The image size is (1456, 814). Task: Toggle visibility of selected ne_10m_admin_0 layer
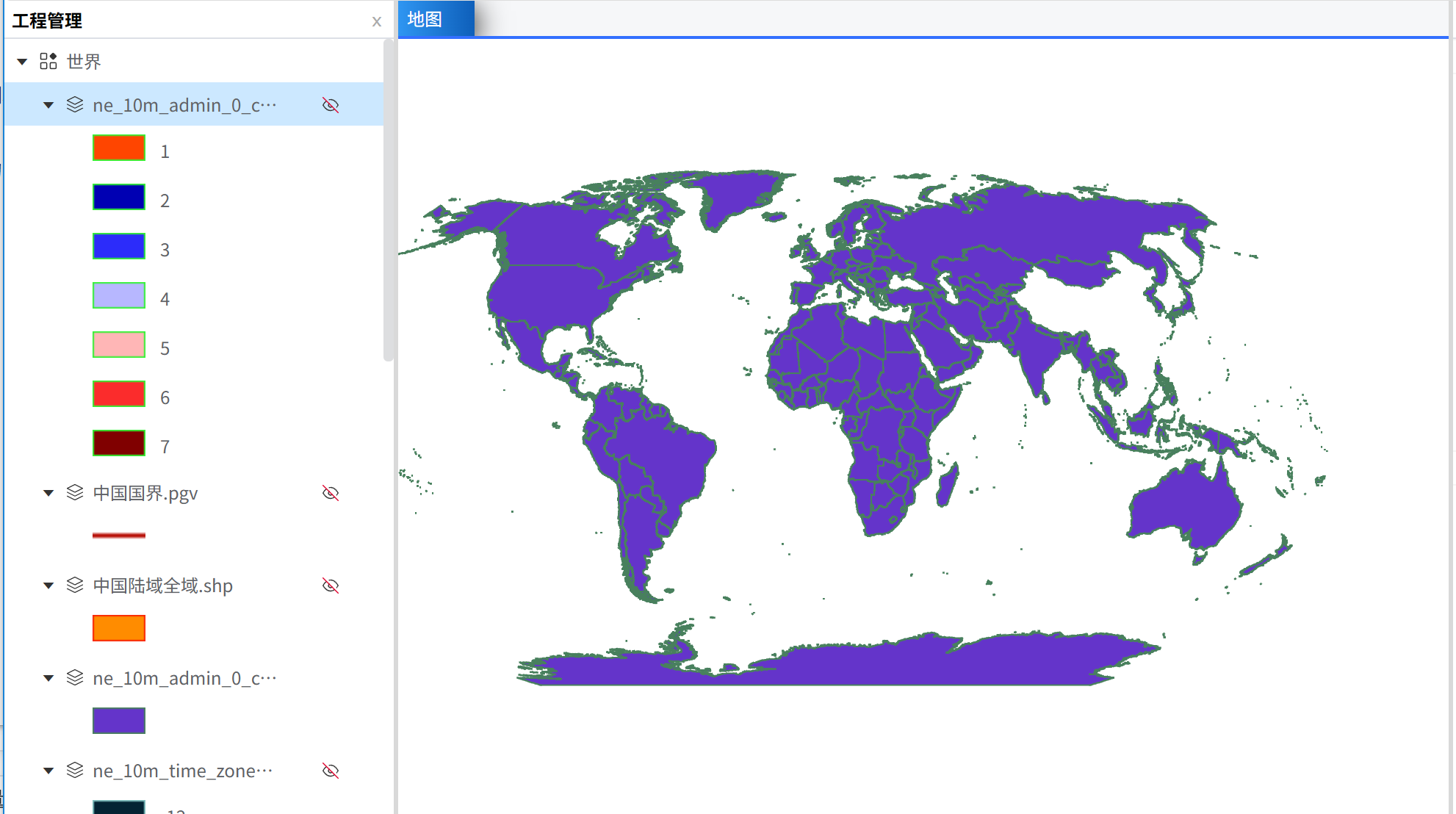331,105
